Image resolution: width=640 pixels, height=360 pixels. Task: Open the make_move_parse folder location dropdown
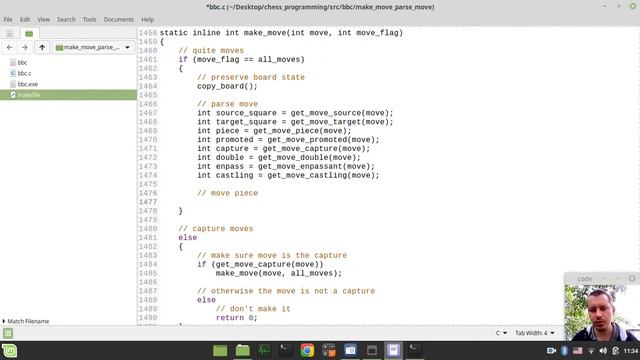93,47
